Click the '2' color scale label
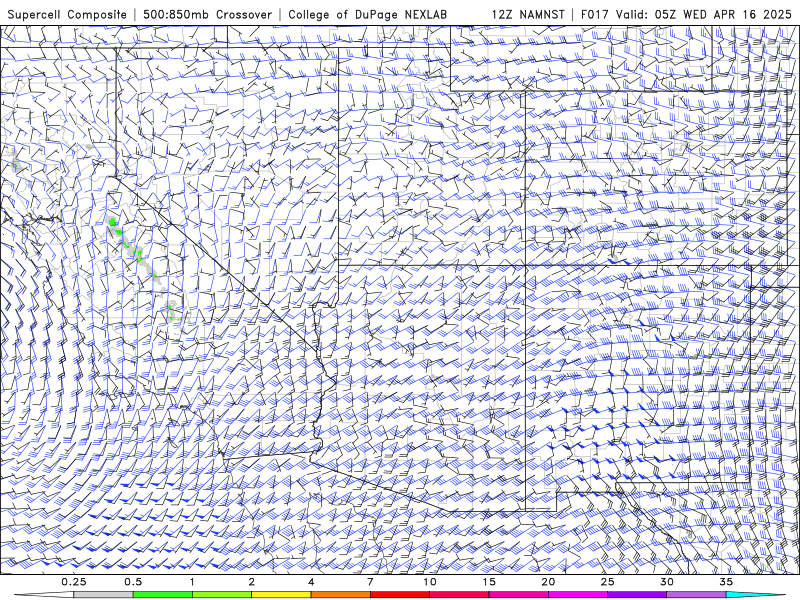Screen dimensions: 800x600 pyautogui.click(x=252, y=582)
